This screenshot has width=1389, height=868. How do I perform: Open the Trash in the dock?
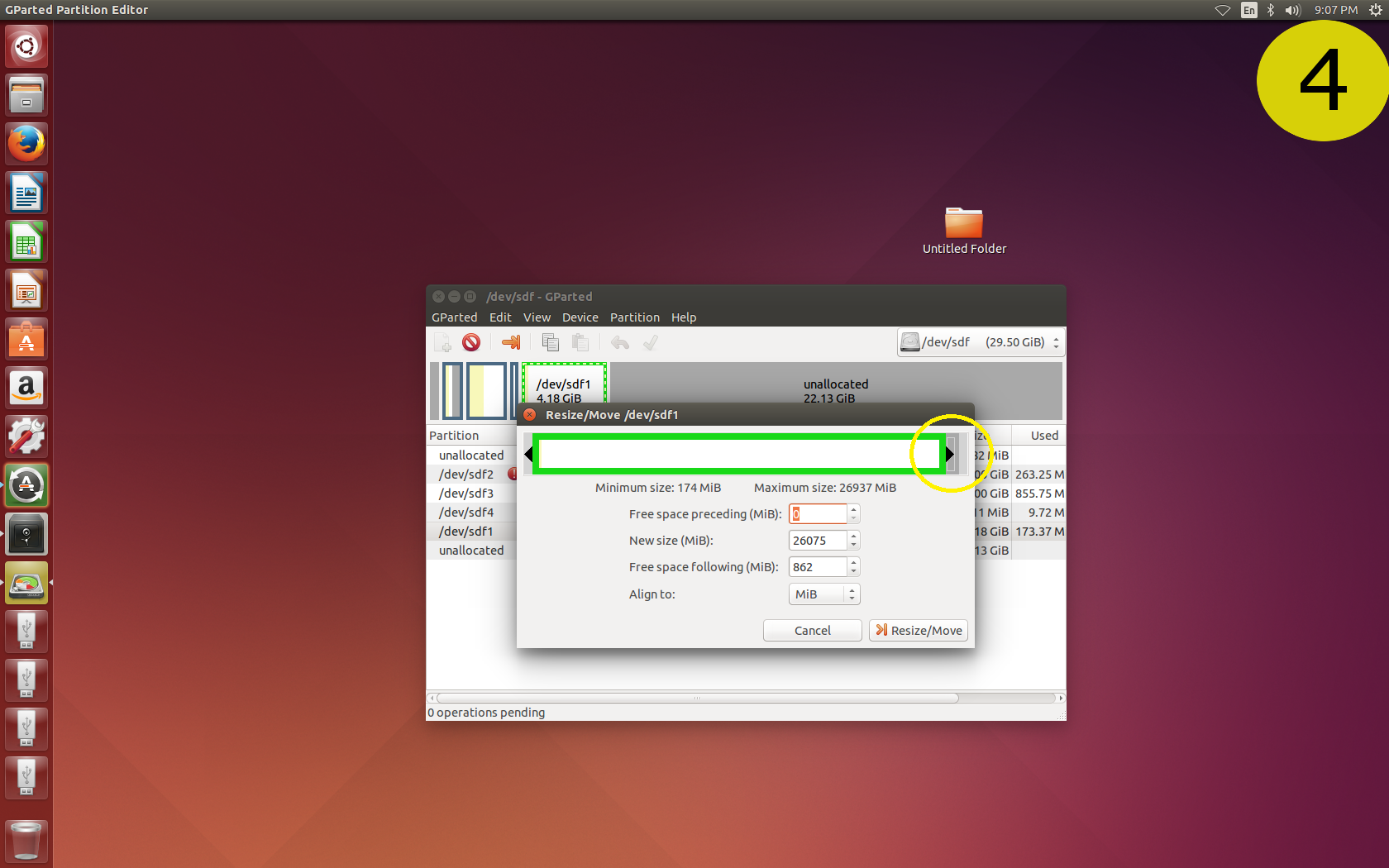pyautogui.click(x=26, y=842)
